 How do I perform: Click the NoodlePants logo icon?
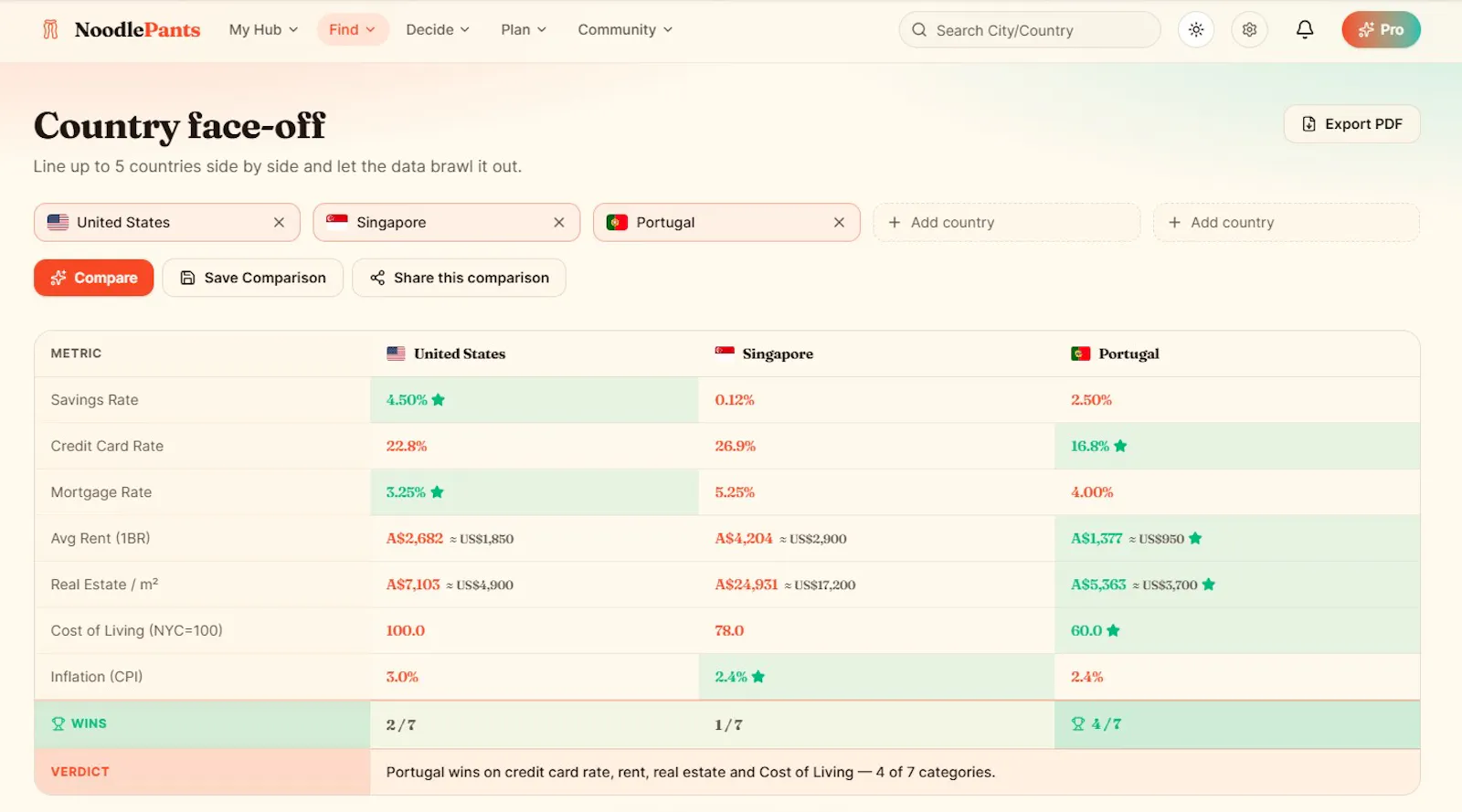click(50, 30)
